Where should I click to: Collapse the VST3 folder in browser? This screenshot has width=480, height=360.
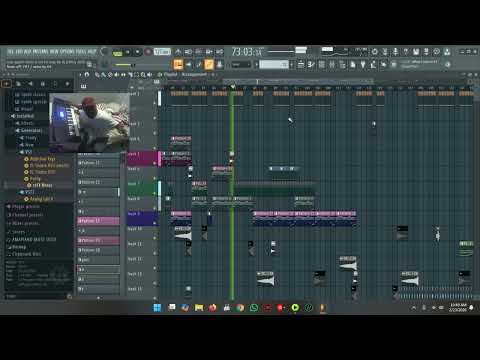click(27, 192)
